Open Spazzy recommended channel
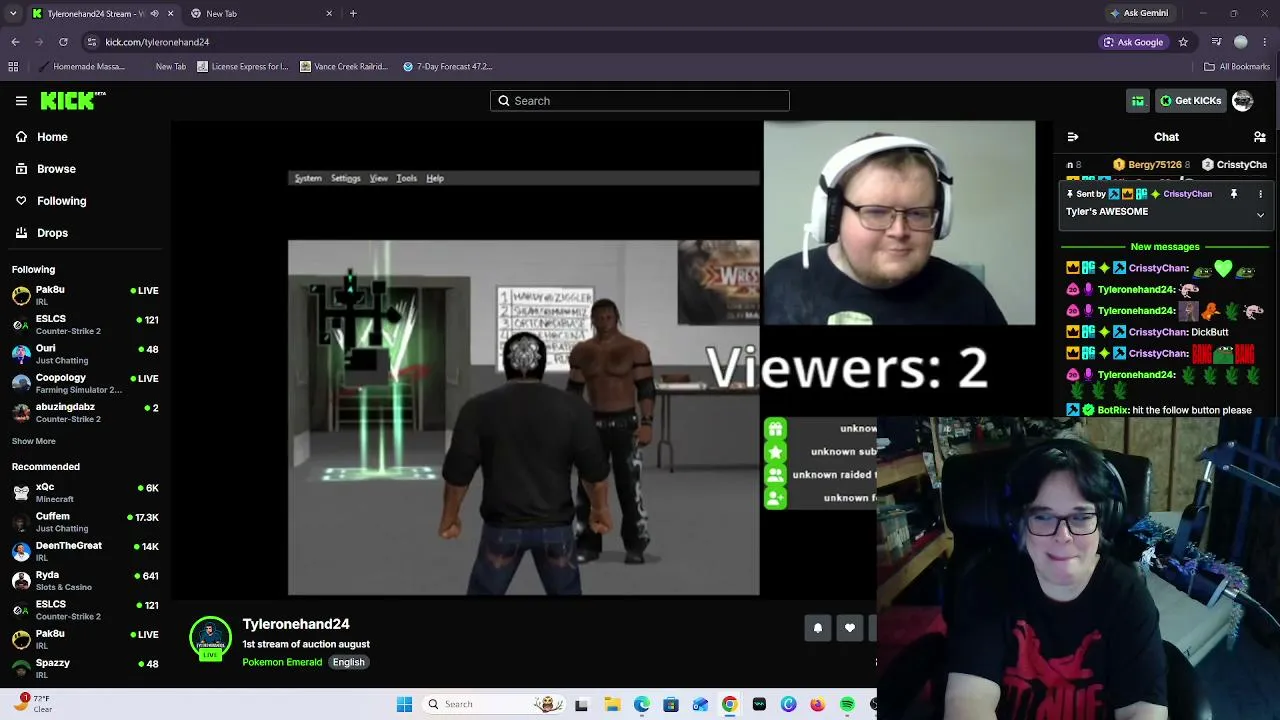Viewport: 1280px width, 720px height. click(84, 668)
